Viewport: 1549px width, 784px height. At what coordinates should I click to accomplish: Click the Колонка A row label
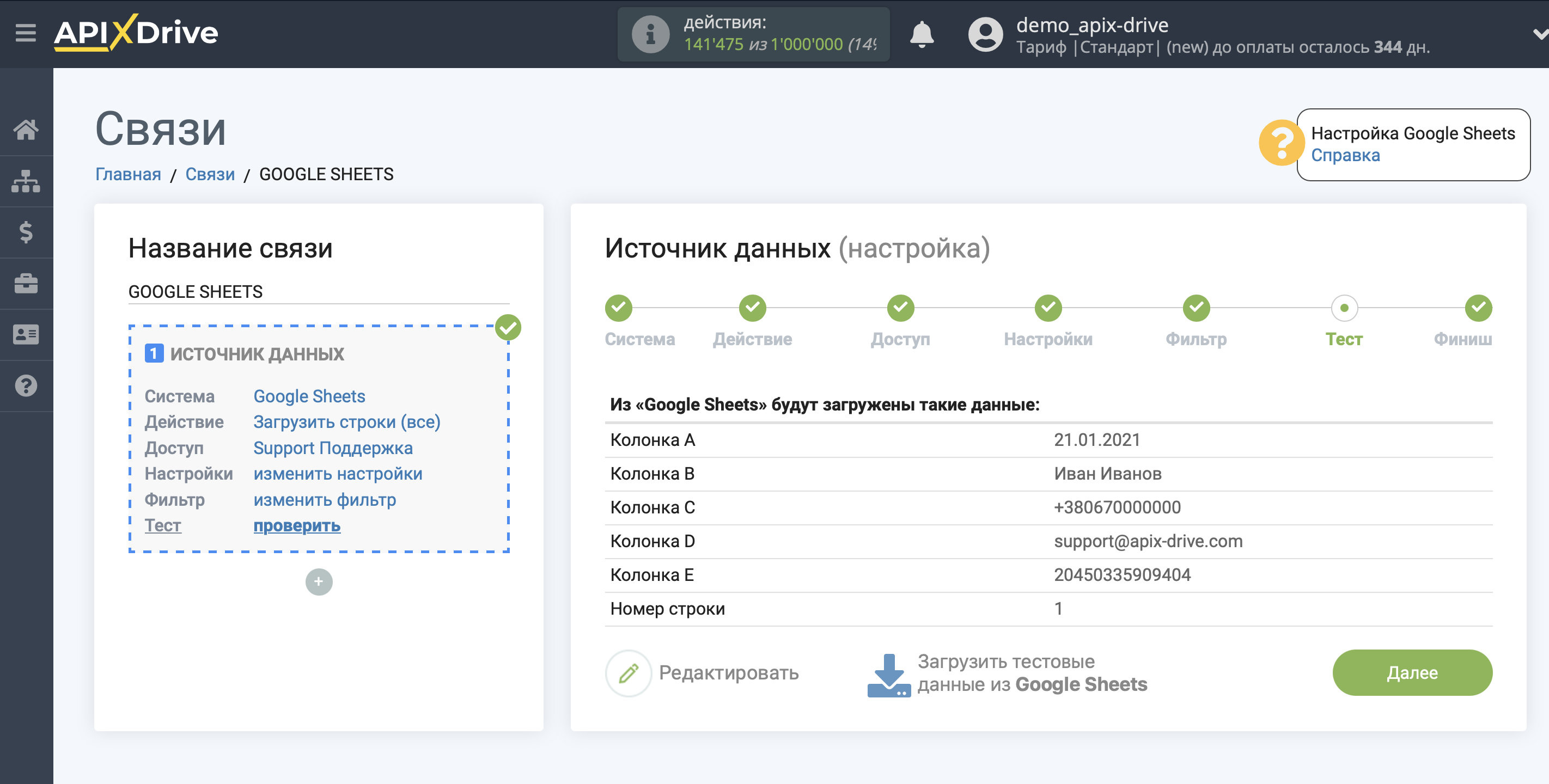tap(652, 440)
